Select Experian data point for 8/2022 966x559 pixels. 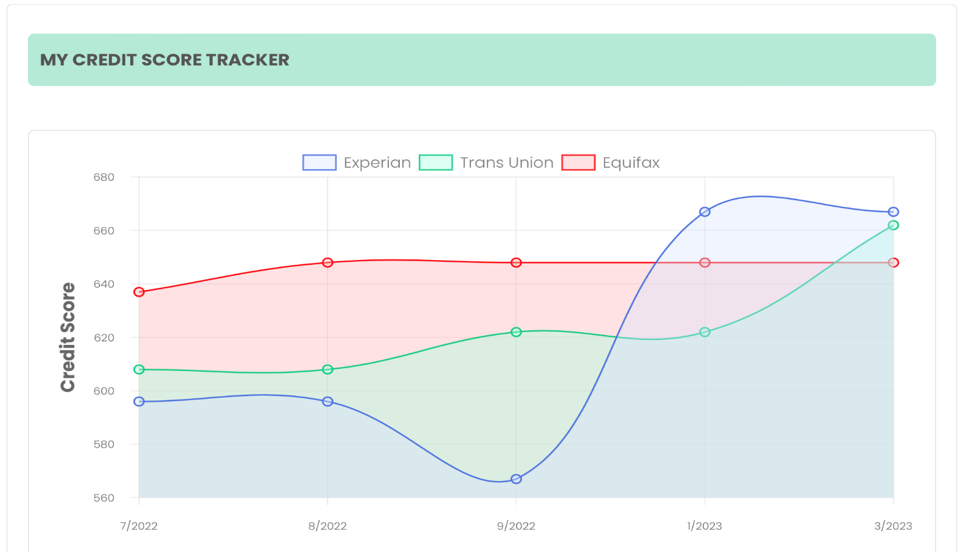[x=327, y=402]
